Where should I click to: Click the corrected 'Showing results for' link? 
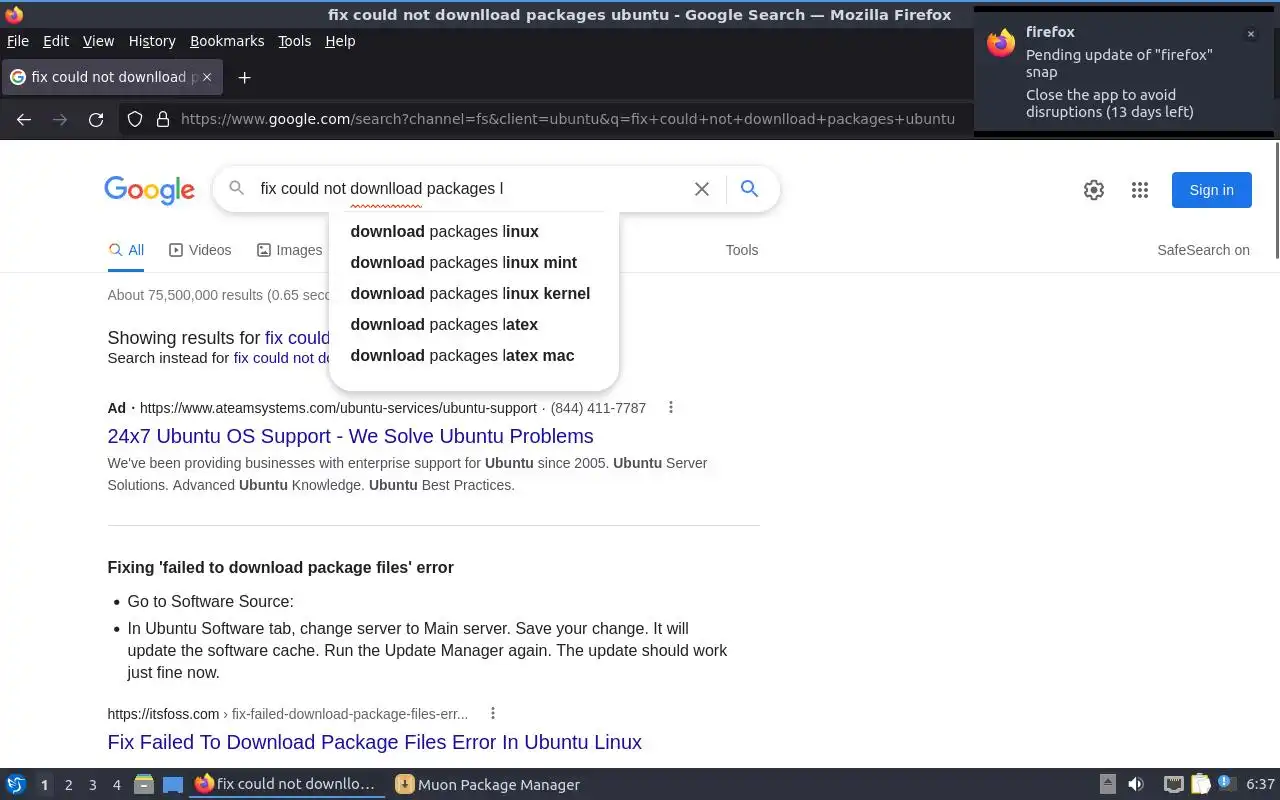(297, 338)
